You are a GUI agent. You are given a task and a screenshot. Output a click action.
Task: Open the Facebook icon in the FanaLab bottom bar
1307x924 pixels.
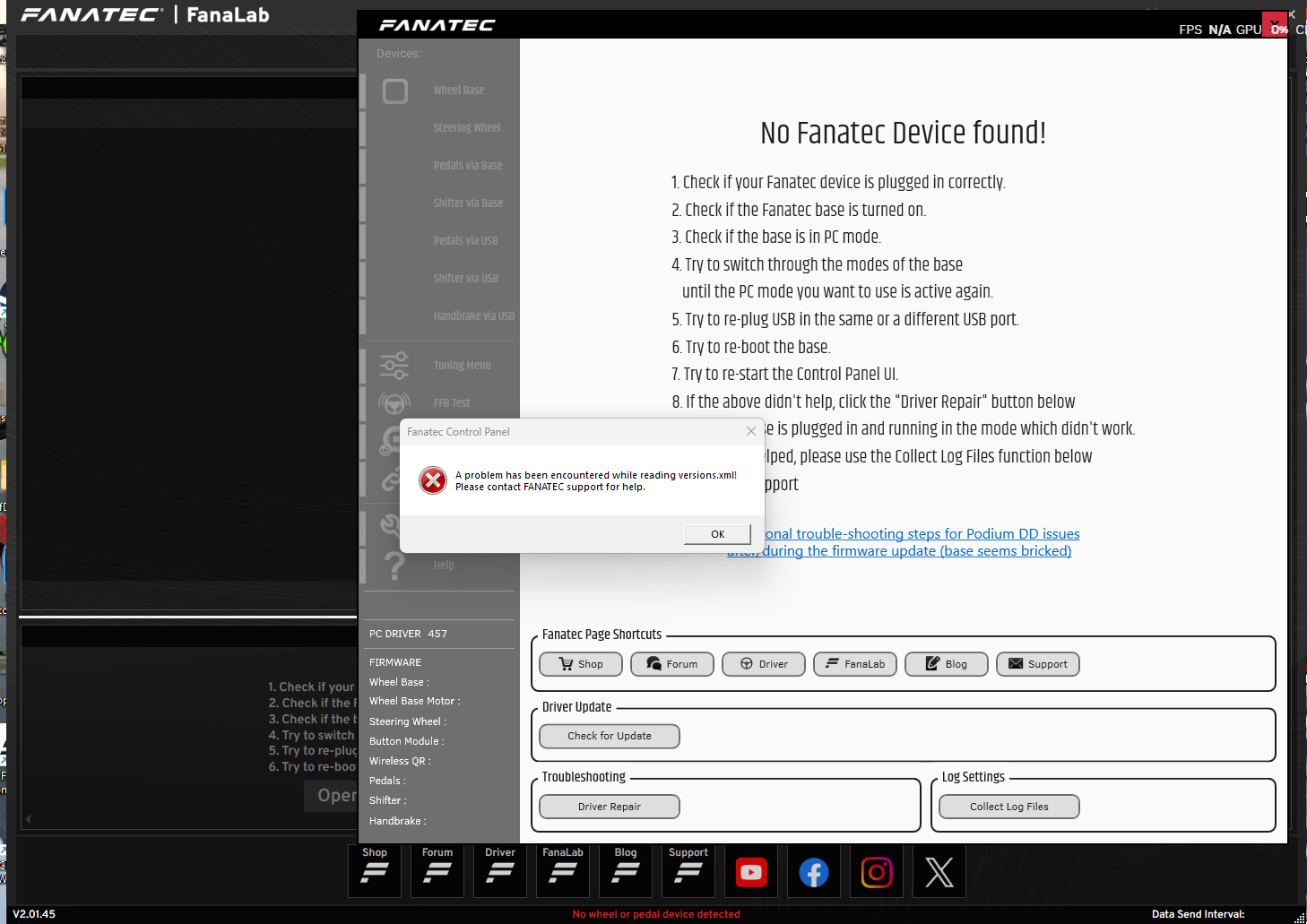pos(814,871)
